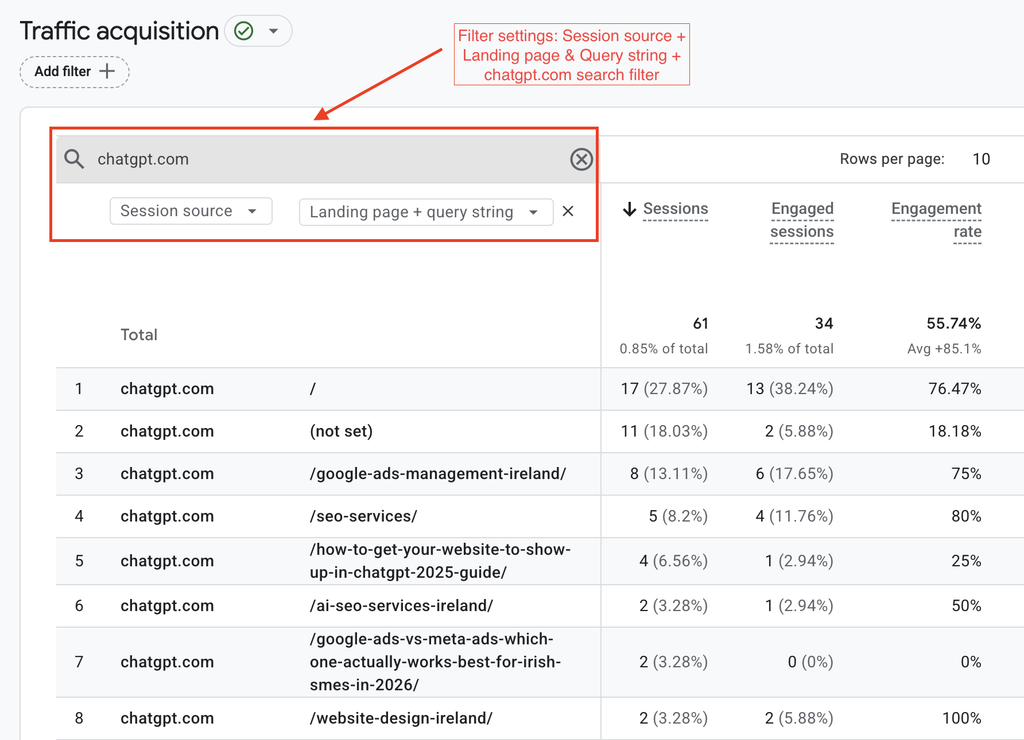
Task: Click sessions value 8 (13.11%)
Action: [669, 474]
